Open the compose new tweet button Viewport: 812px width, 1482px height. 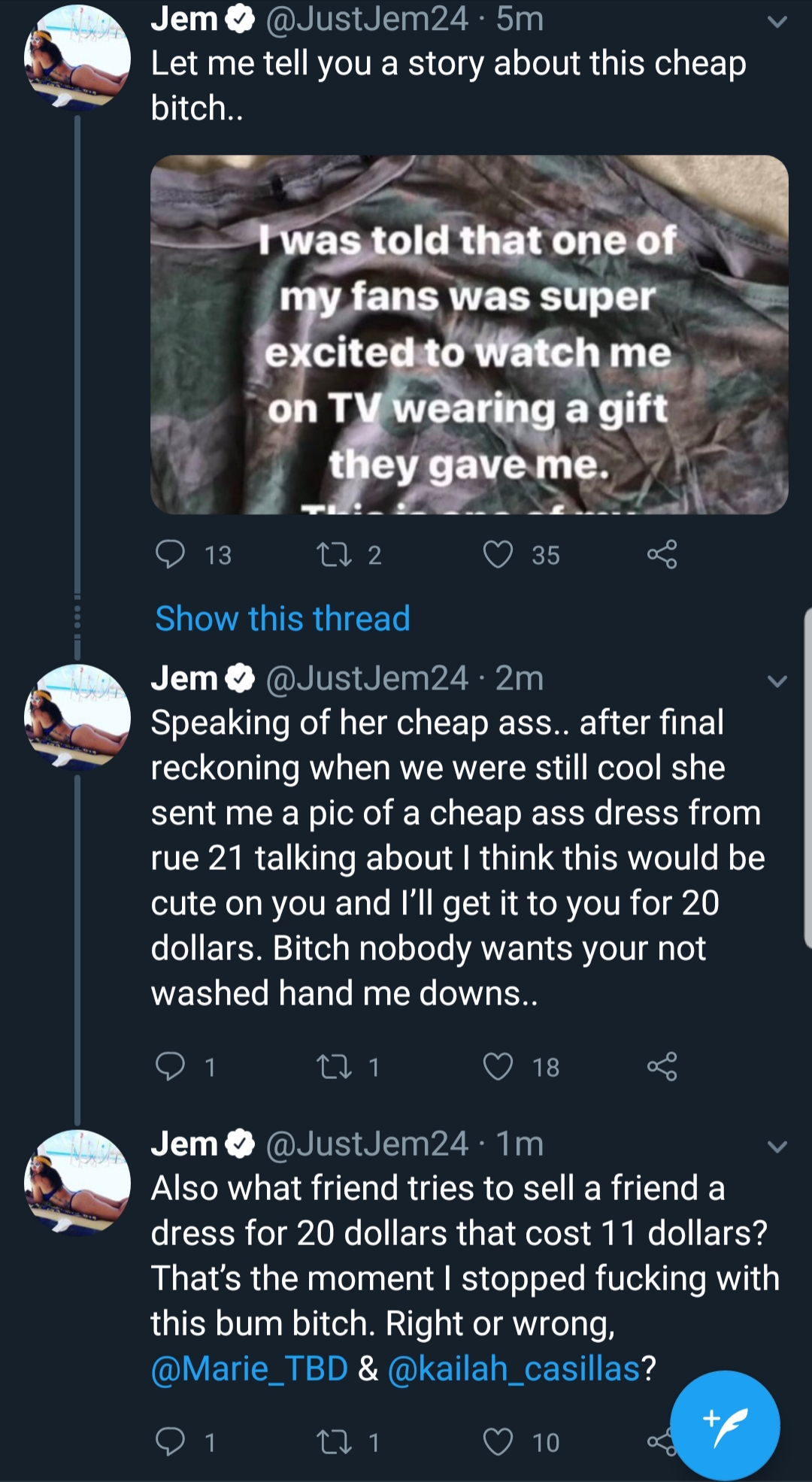[725, 1426]
